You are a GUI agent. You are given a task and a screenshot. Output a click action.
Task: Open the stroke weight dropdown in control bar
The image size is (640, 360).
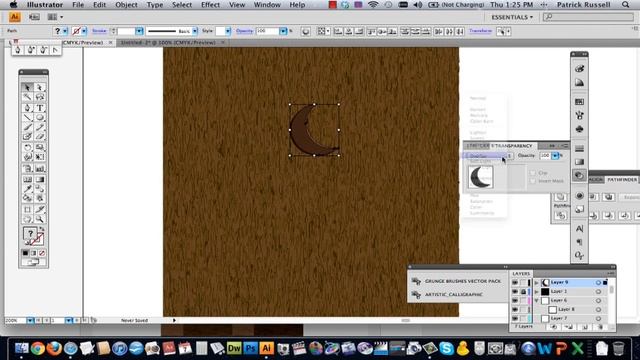point(139,31)
